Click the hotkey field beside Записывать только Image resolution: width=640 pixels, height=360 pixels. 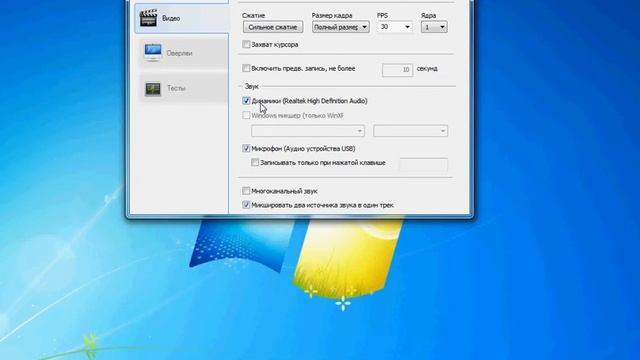click(x=423, y=164)
